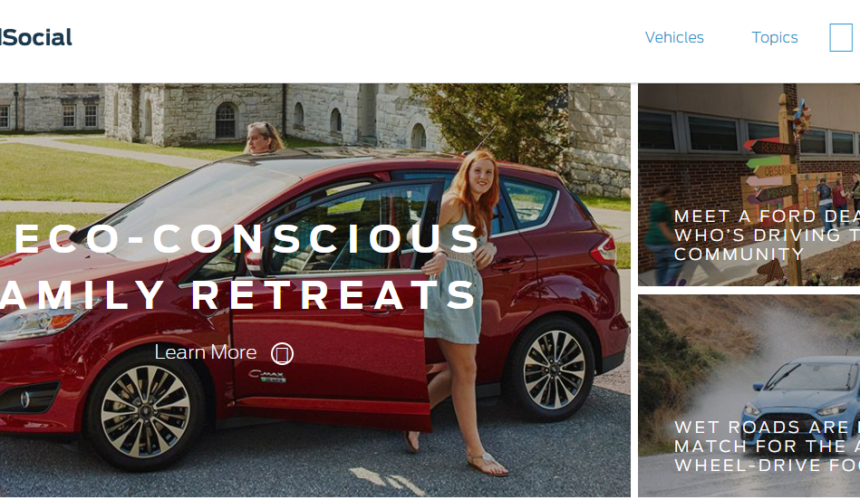The image size is (860, 500).
Task: Read the Meet a Ford Dealer story
Action: tap(767, 235)
